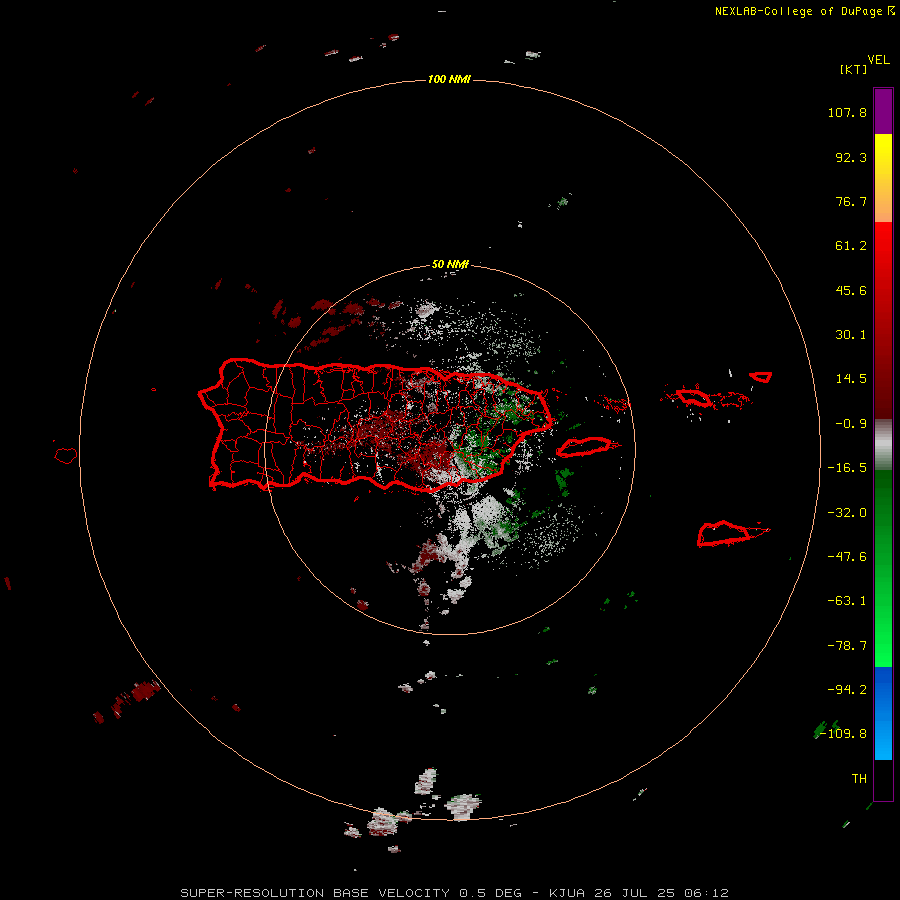The height and width of the screenshot is (900, 900).
Task: Click the VEL legend title
Action: pos(879,60)
